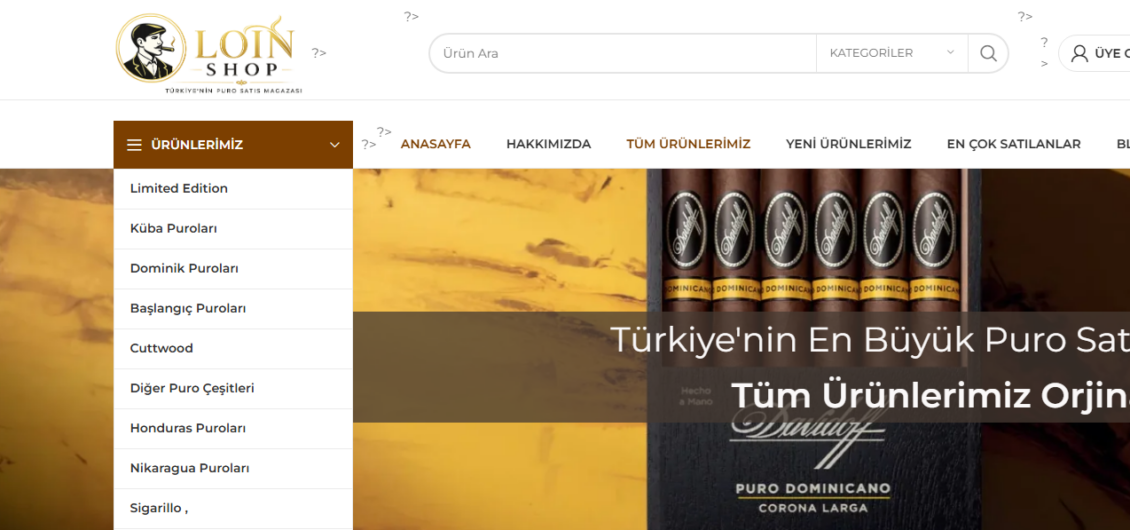Select Cuttwood category
The height and width of the screenshot is (530, 1130).
click(233, 348)
